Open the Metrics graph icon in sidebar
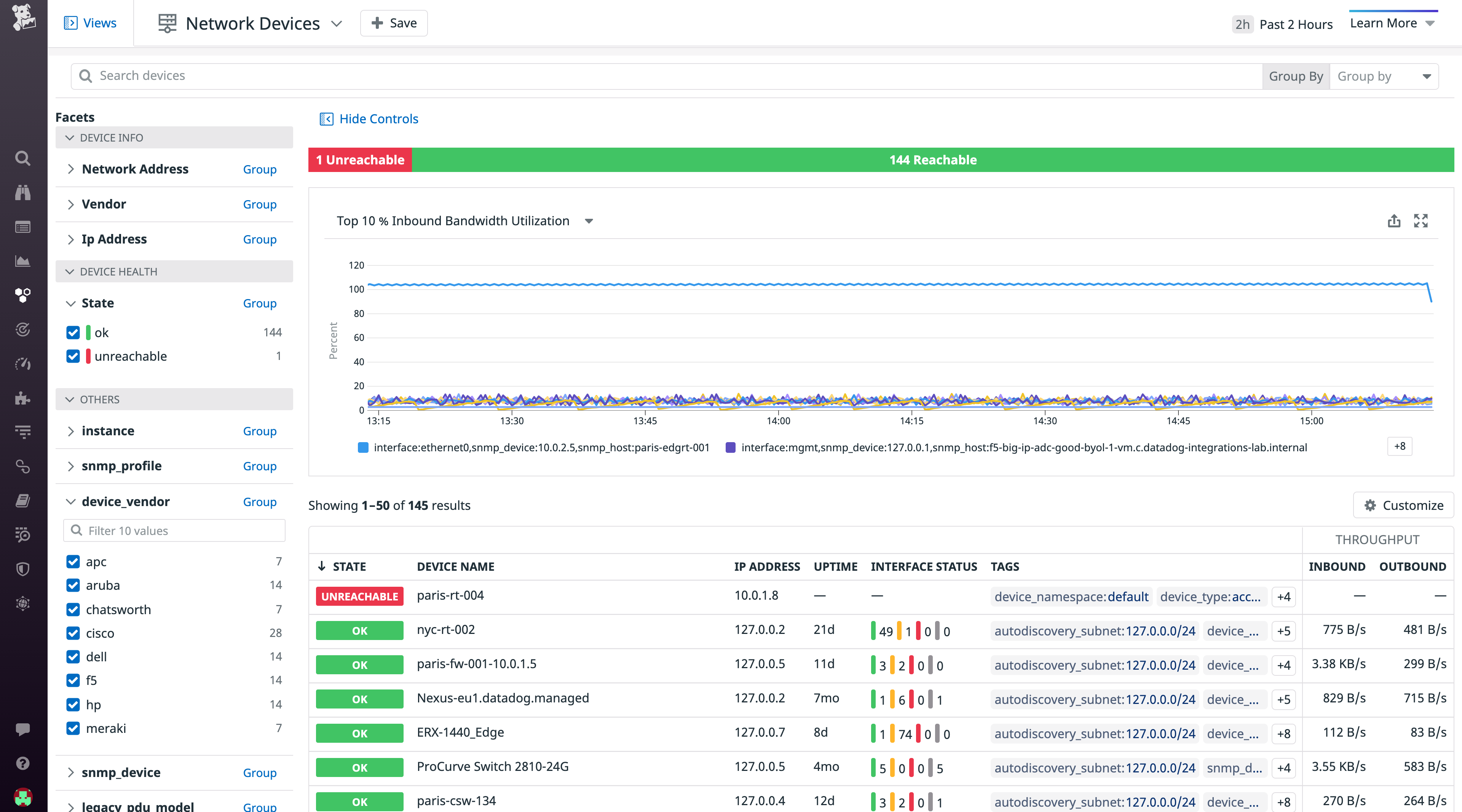The height and width of the screenshot is (812, 1462). 23,261
